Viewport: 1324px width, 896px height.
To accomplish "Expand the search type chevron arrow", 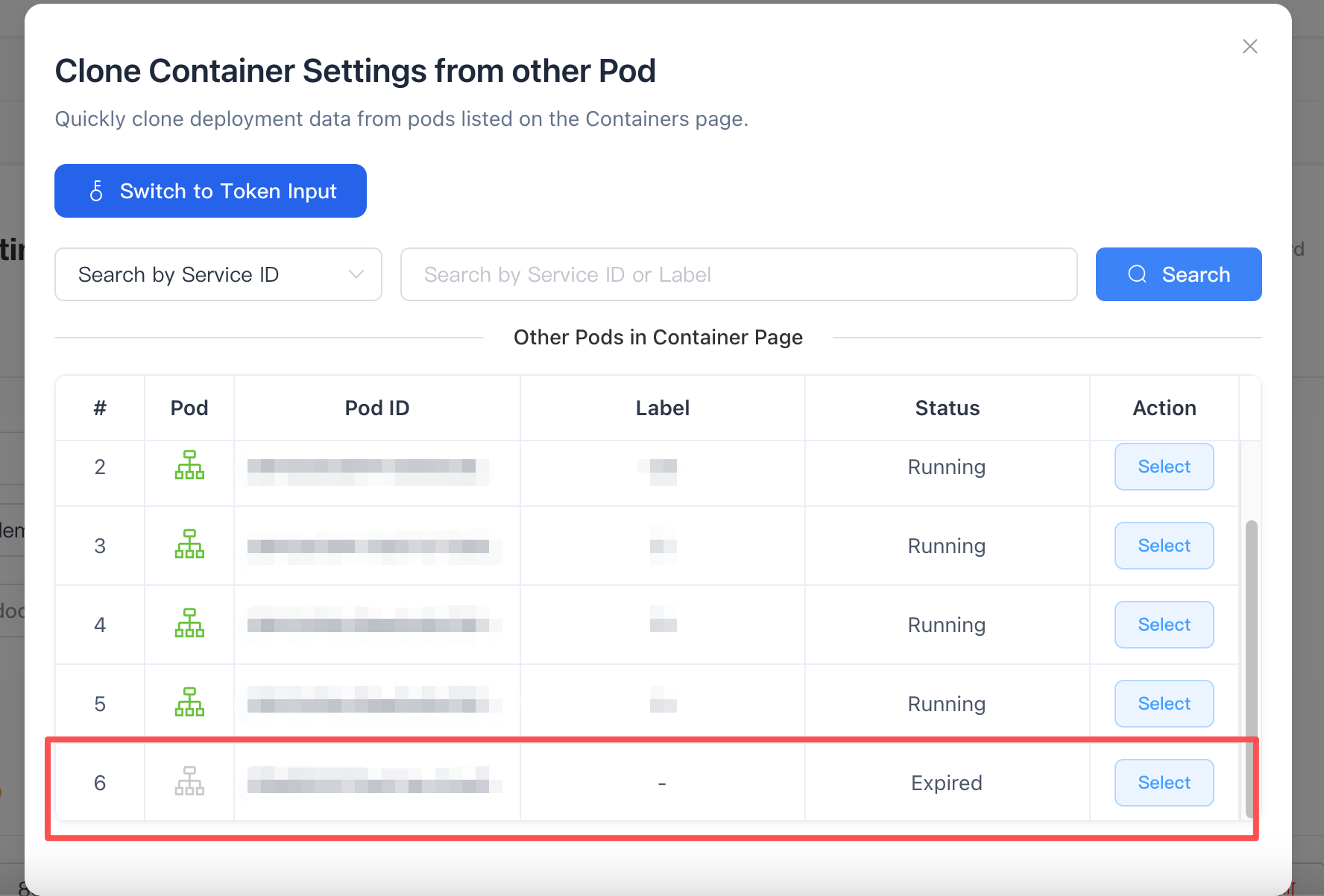I will tap(356, 274).
